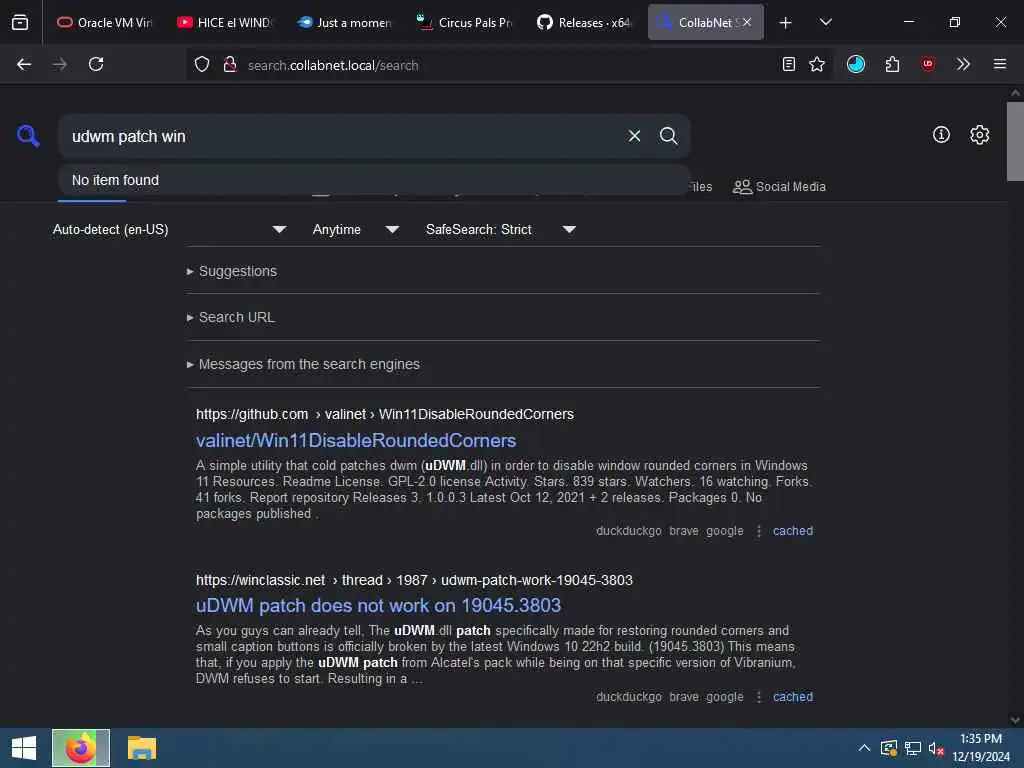The width and height of the screenshot is (1024, 768).
Task: Clear the search query with X
Action: coord(634,136)
